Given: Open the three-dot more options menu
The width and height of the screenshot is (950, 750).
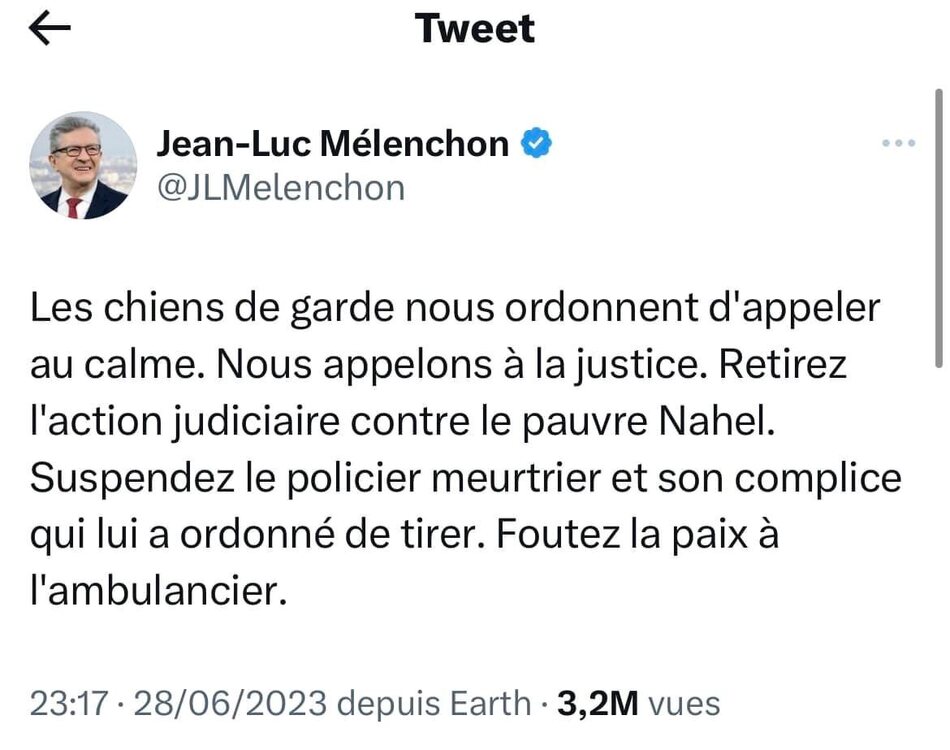Looking at the screenshot, I should point(898,145).
